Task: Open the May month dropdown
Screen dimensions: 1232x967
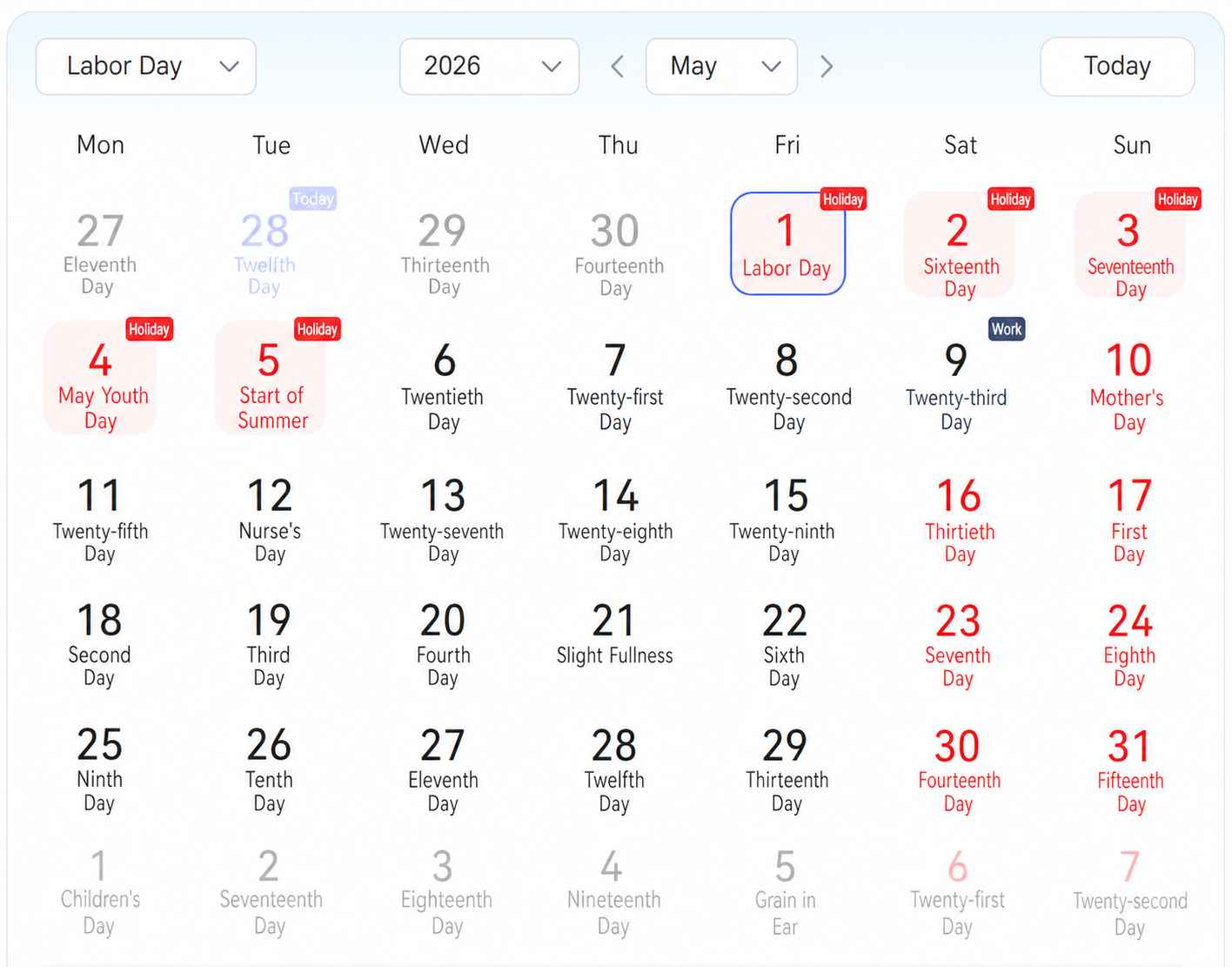Action: click(721, 67)
